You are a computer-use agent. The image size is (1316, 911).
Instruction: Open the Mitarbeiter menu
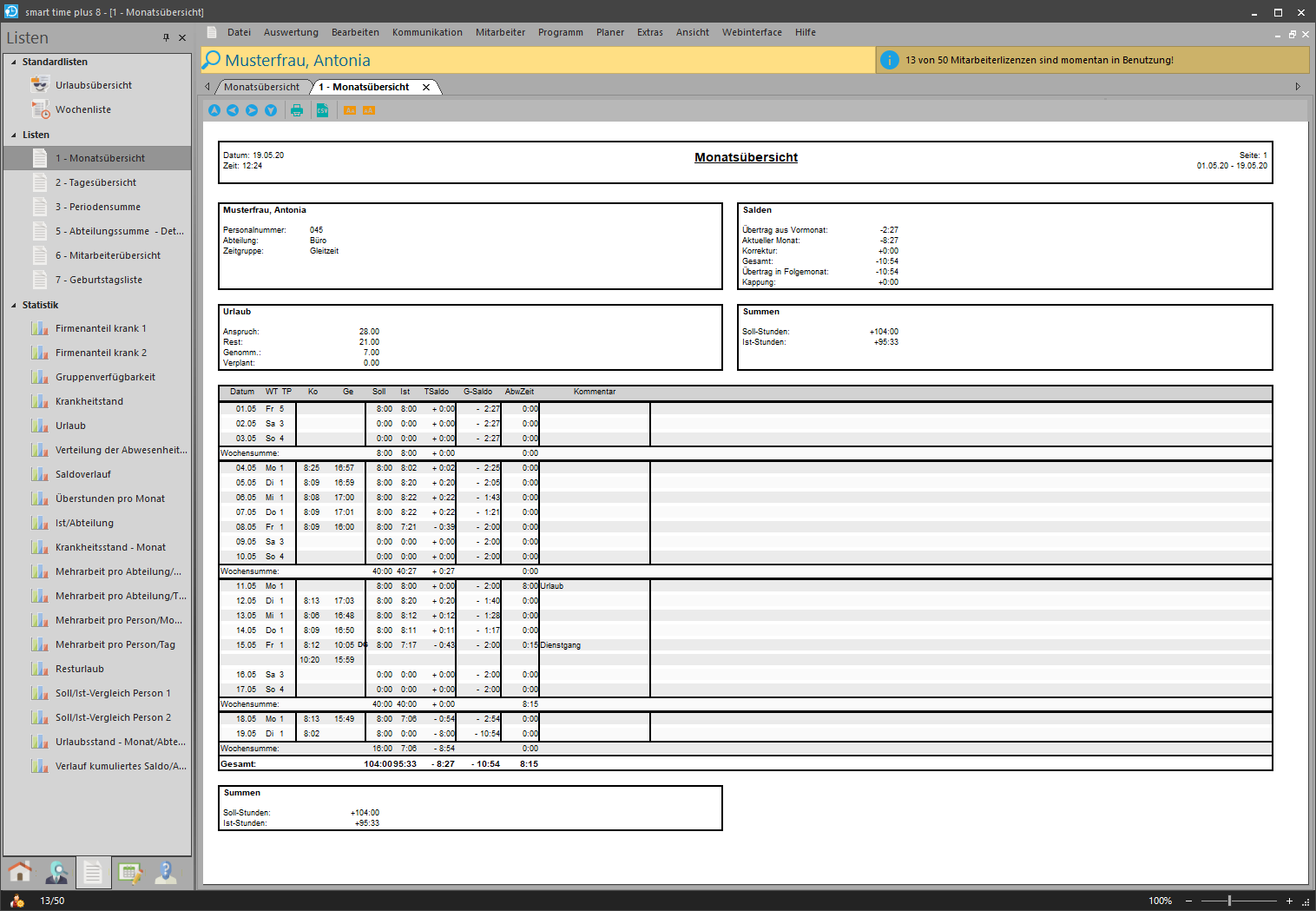pyautogui.click(x=500, y=32)
